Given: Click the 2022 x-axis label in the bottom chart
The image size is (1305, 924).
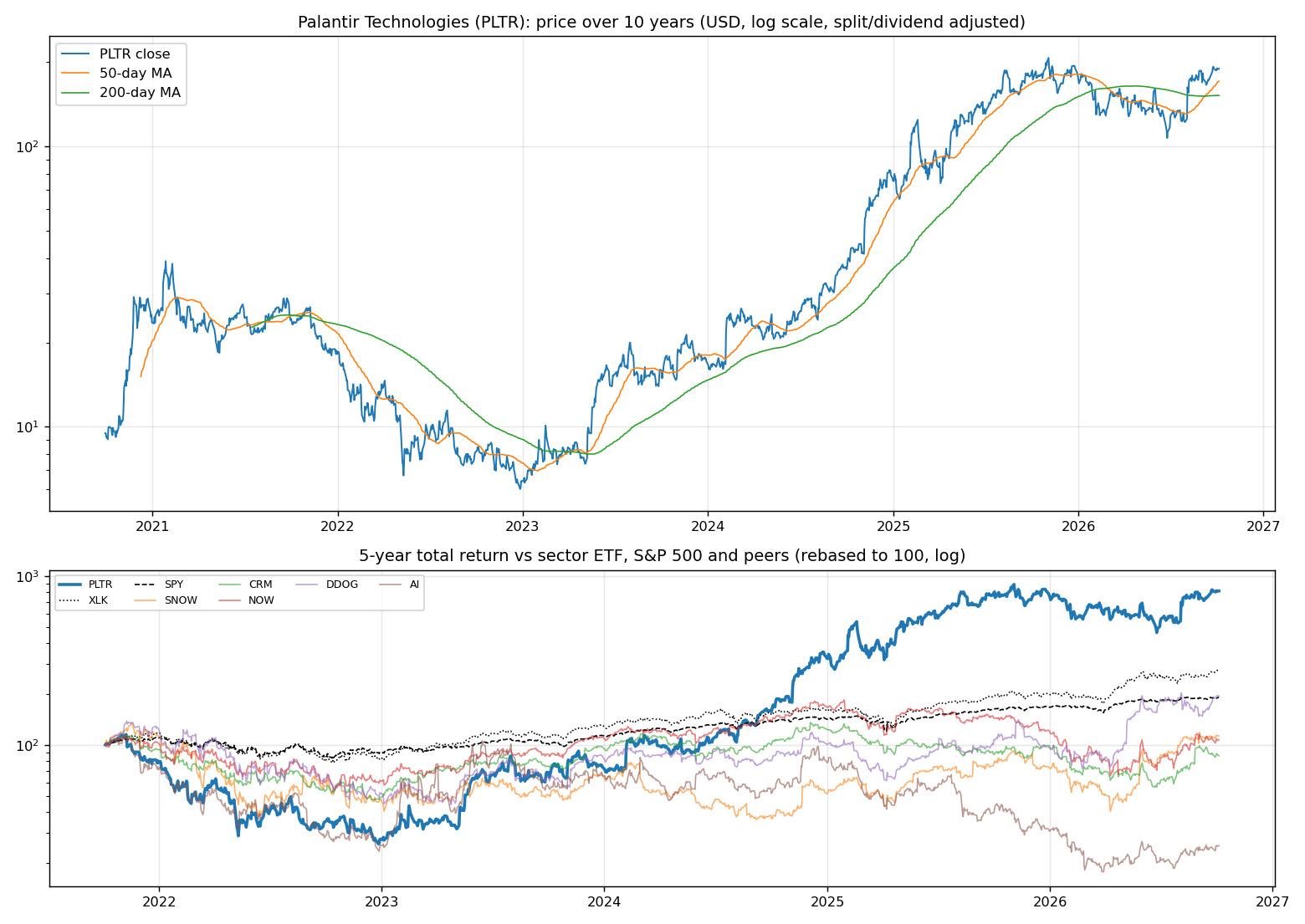Looking at the screenshot, I should point(159,902).
